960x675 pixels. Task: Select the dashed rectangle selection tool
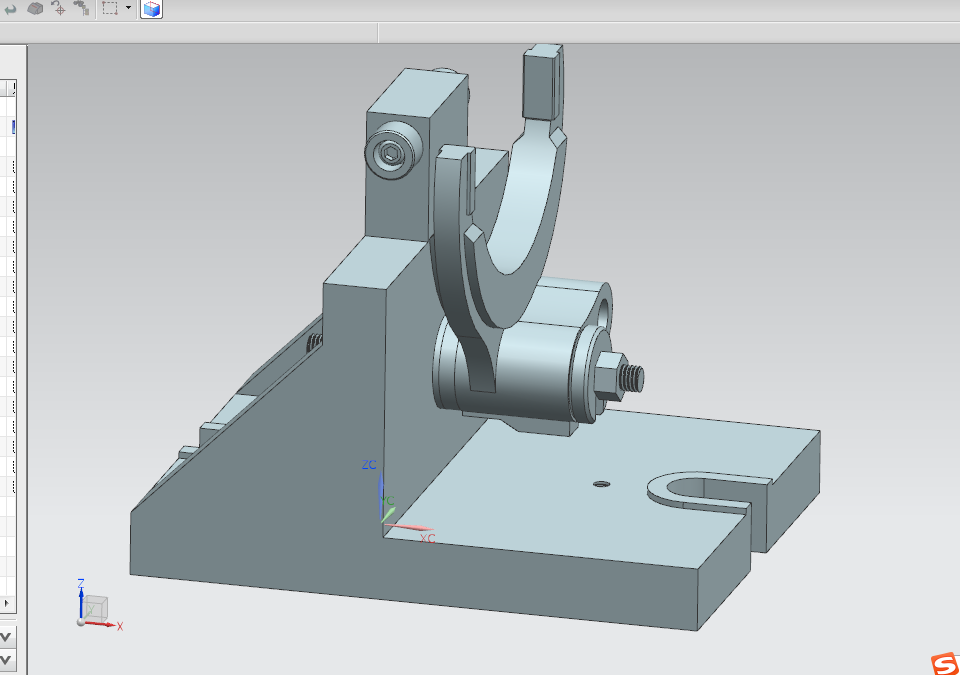[x=110, y=8]
